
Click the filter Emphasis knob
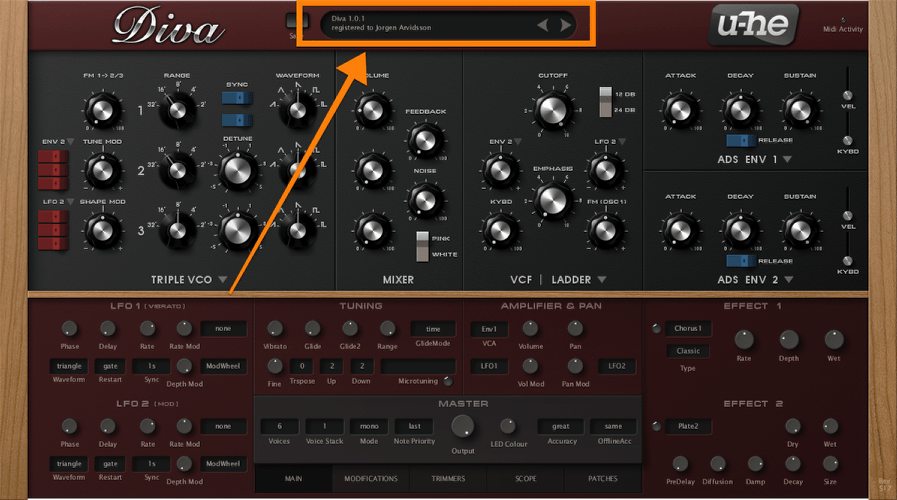(x=552, y=201)
